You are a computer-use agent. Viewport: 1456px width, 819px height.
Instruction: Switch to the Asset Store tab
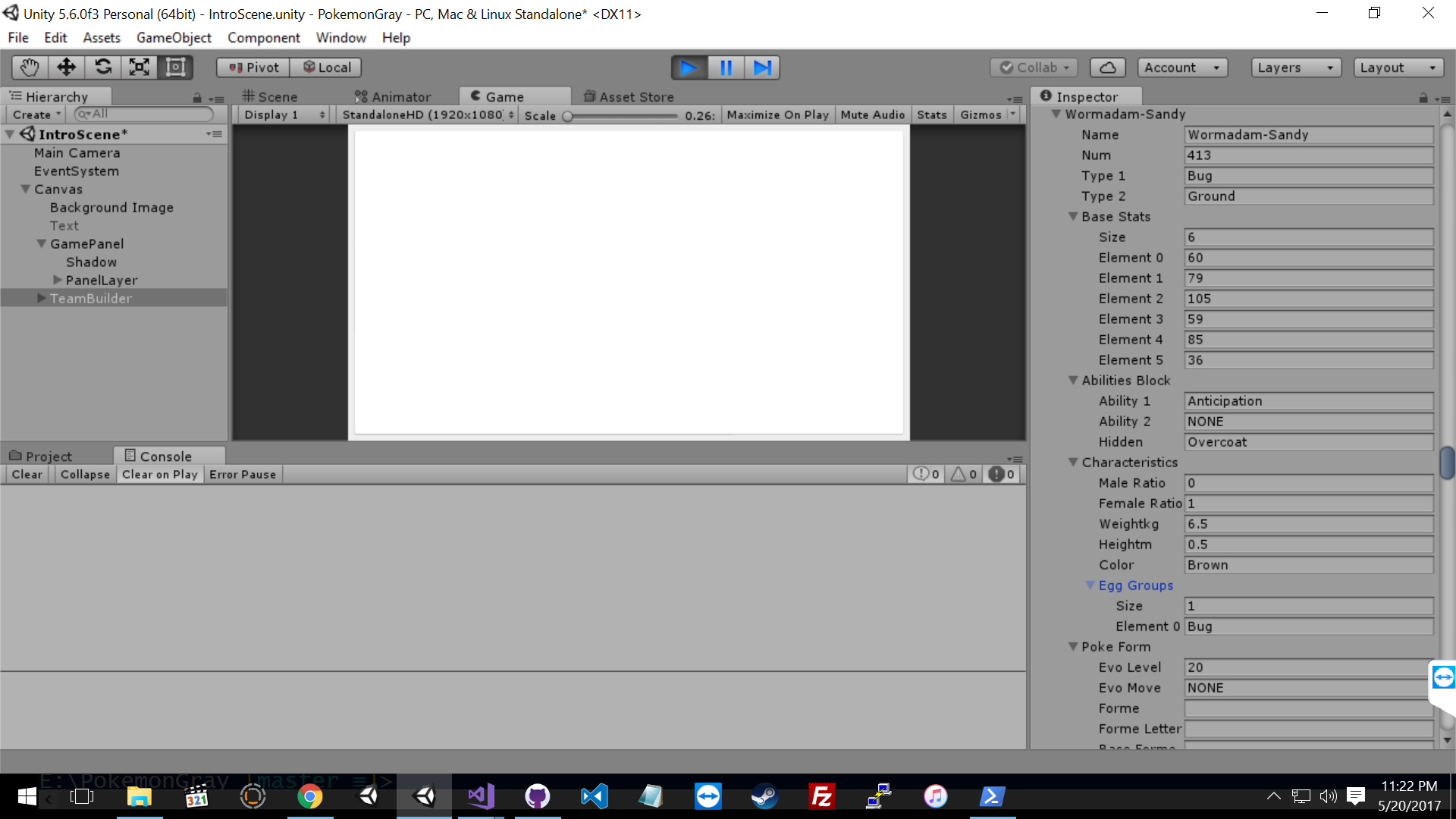(629, 96)
